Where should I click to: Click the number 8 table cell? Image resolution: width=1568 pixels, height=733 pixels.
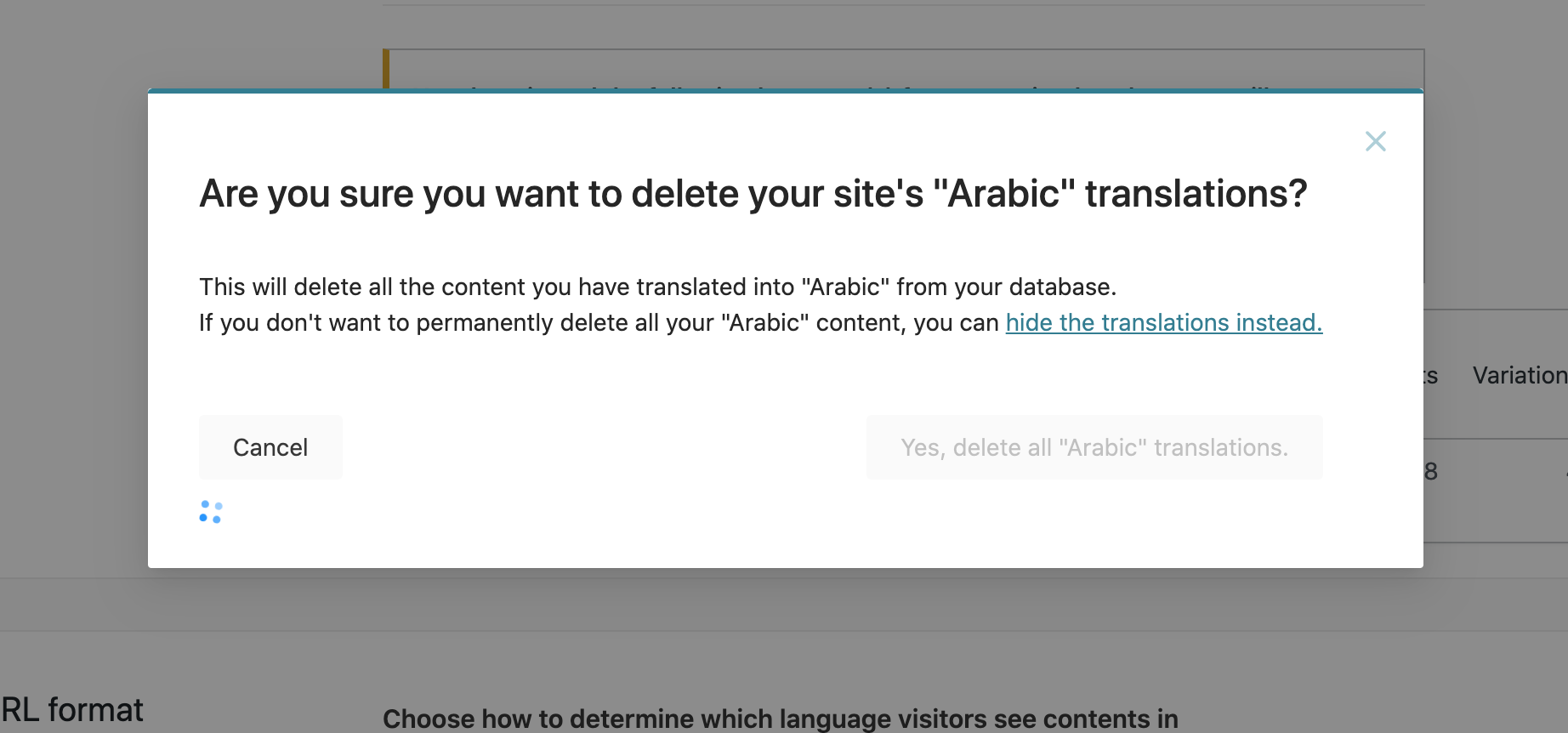click(x=1431, y=471)
